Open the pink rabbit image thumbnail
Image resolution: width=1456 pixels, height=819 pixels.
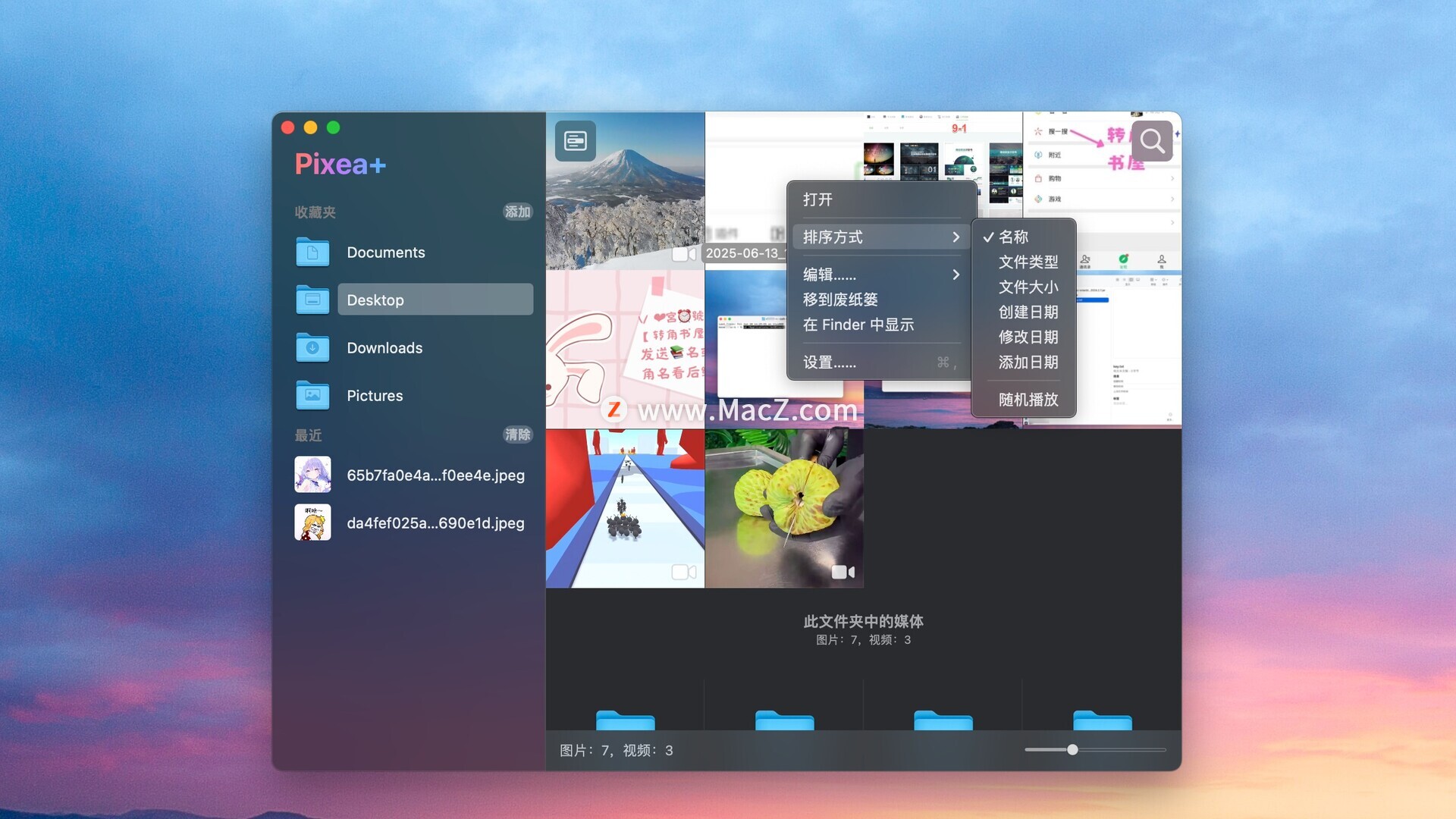click(x=625, y=350)
